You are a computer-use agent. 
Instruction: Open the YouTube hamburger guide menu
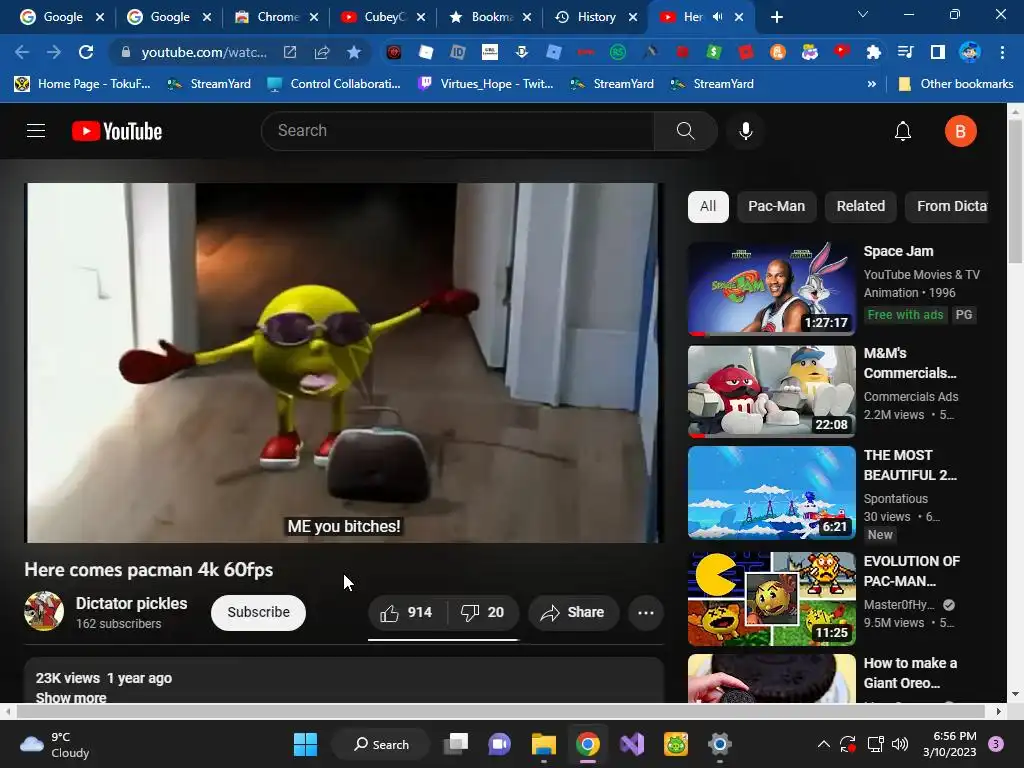click(36, 131)
